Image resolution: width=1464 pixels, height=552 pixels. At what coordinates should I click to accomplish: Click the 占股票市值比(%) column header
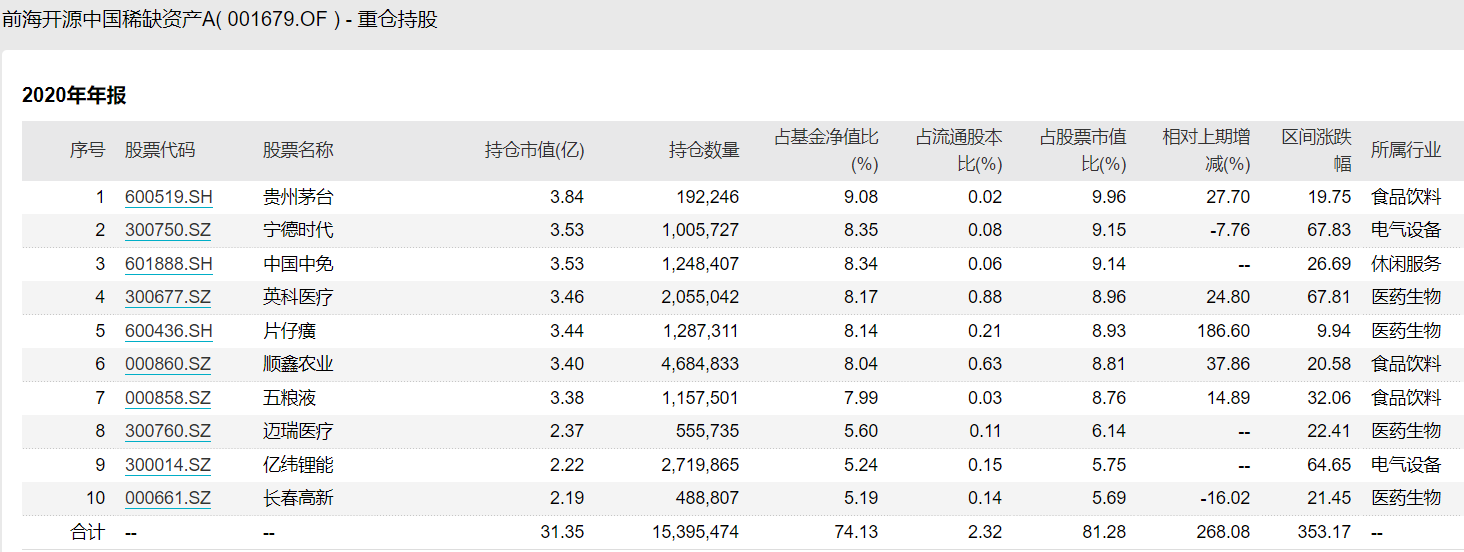(x=1083, y=150)
